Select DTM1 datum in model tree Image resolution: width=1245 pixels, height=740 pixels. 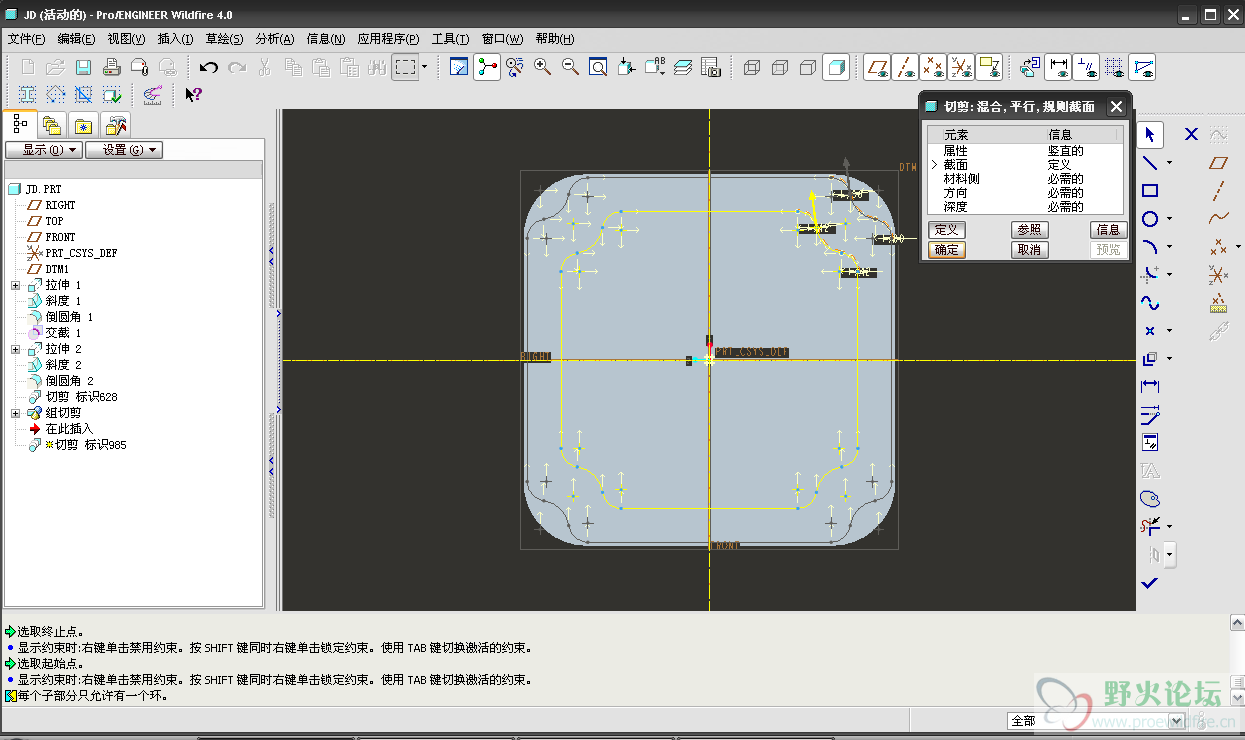click(x=57, y=269)
